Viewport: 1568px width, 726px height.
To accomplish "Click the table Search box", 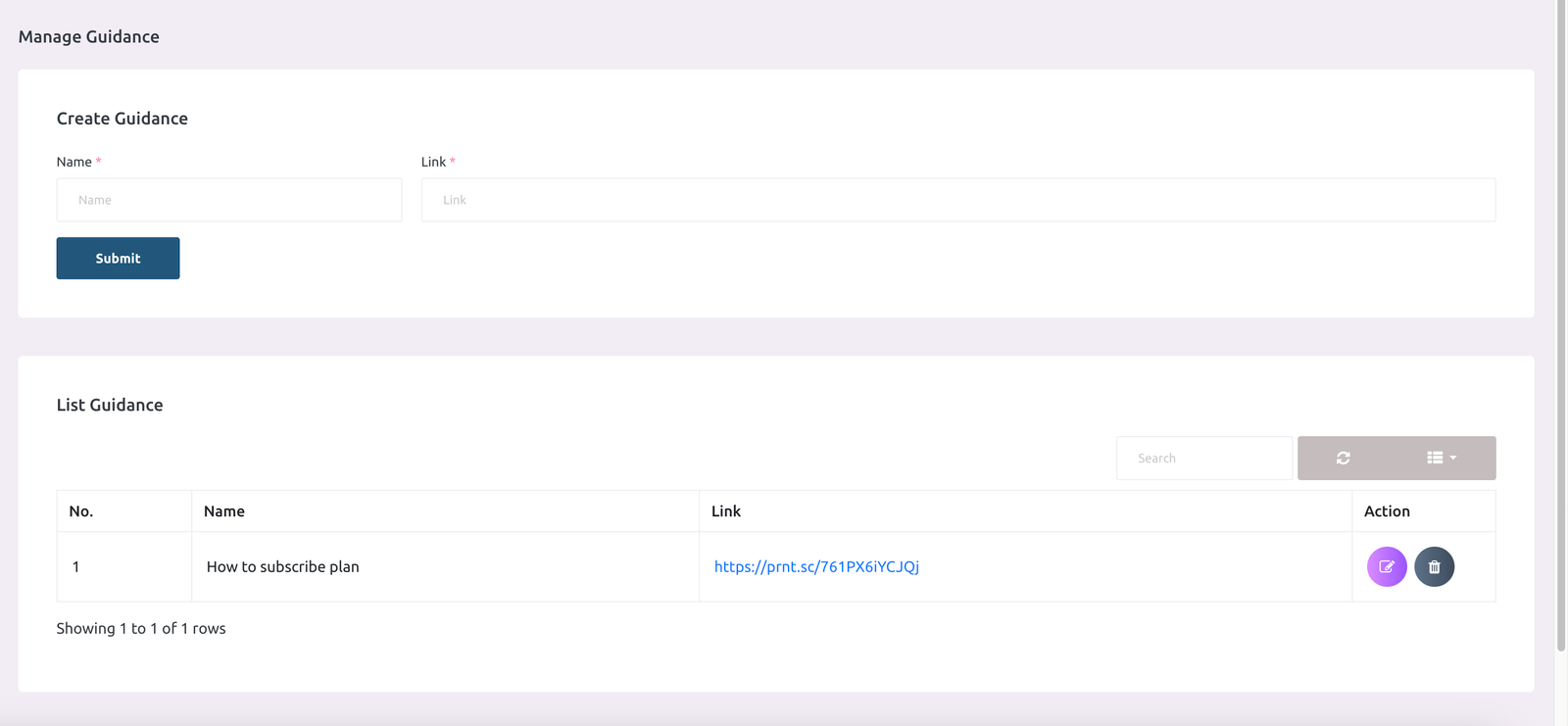I will (1203, 458).
